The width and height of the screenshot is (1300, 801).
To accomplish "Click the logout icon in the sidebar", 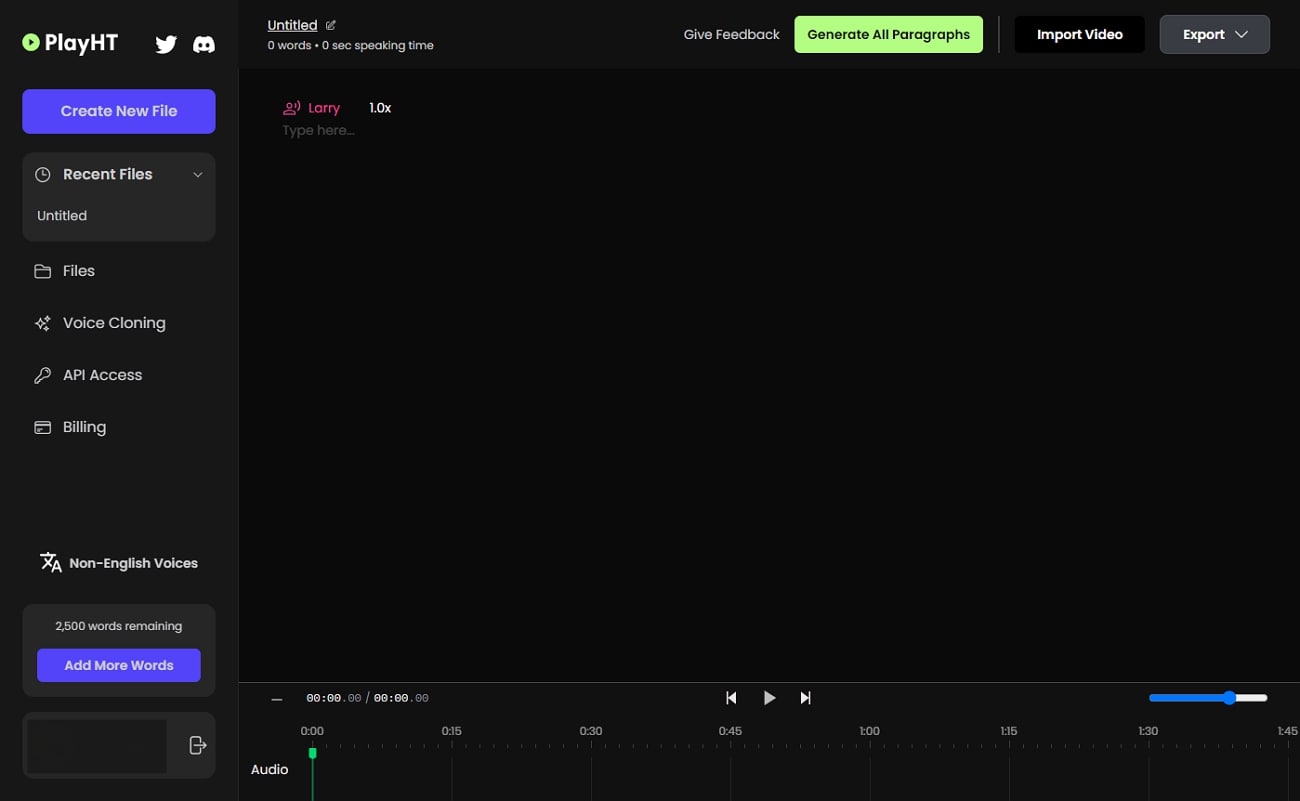I will [x=197, y=745].
